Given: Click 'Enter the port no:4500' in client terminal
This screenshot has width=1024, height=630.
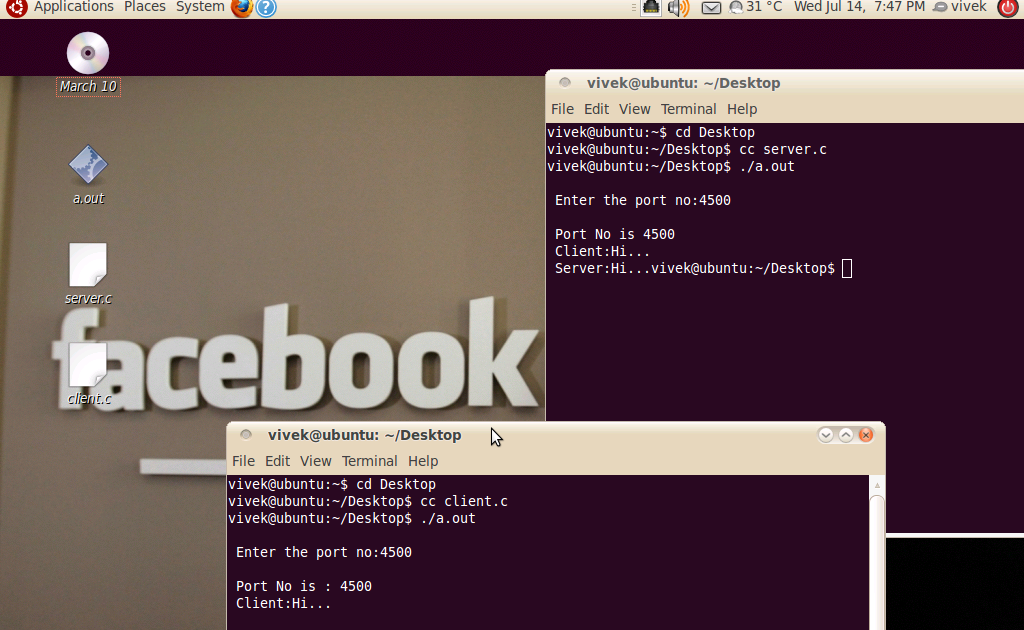Looking at the screenshot, I should [x=324, y=552].
